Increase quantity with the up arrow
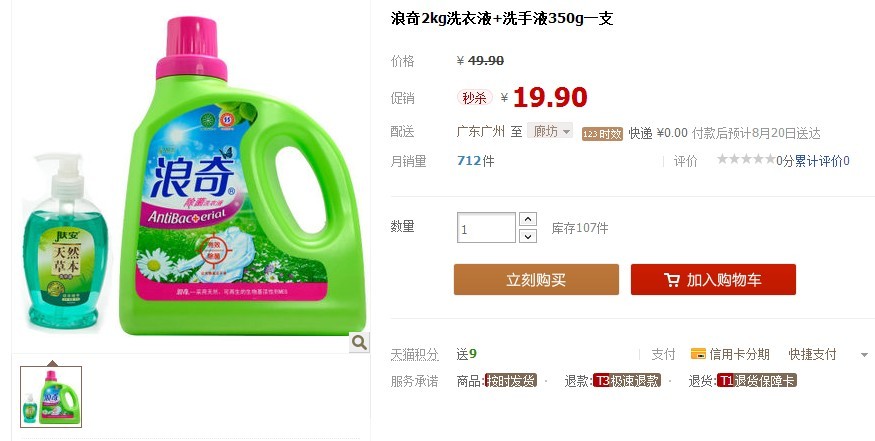 [528, 219]
